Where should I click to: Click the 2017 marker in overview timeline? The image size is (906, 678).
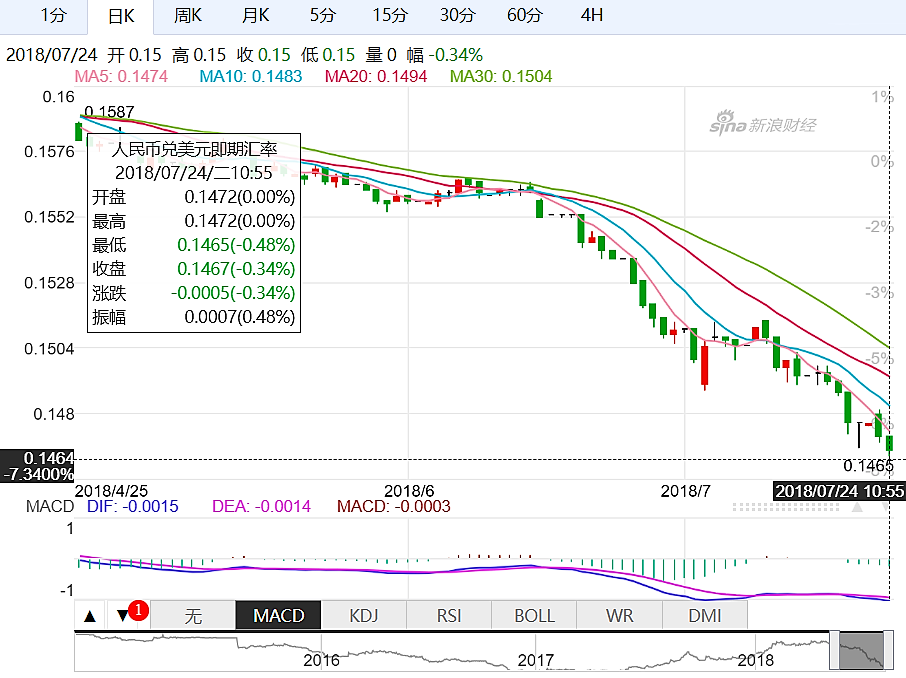coord(536,660)
